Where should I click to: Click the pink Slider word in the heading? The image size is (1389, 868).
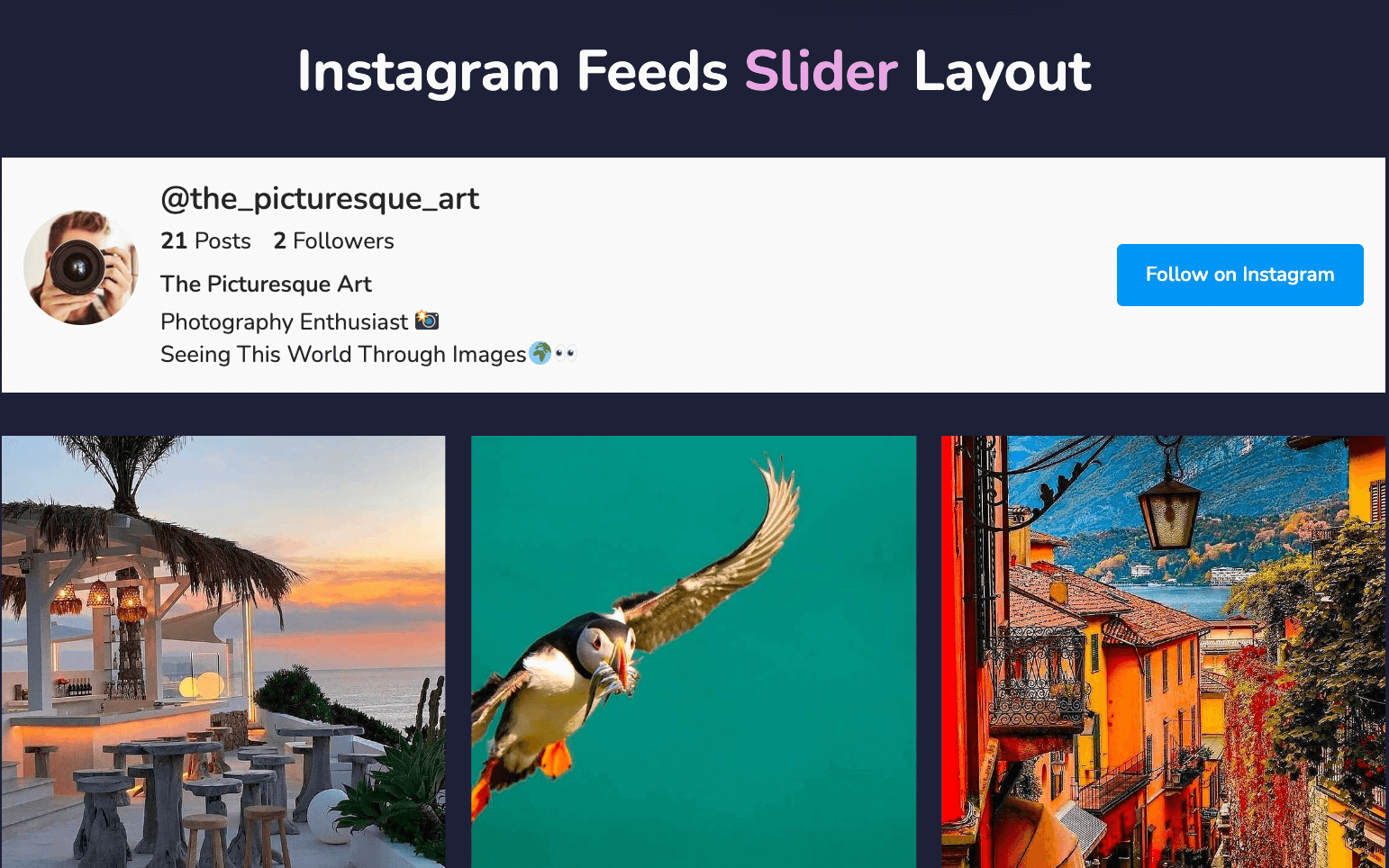click(x=821, y=71)
